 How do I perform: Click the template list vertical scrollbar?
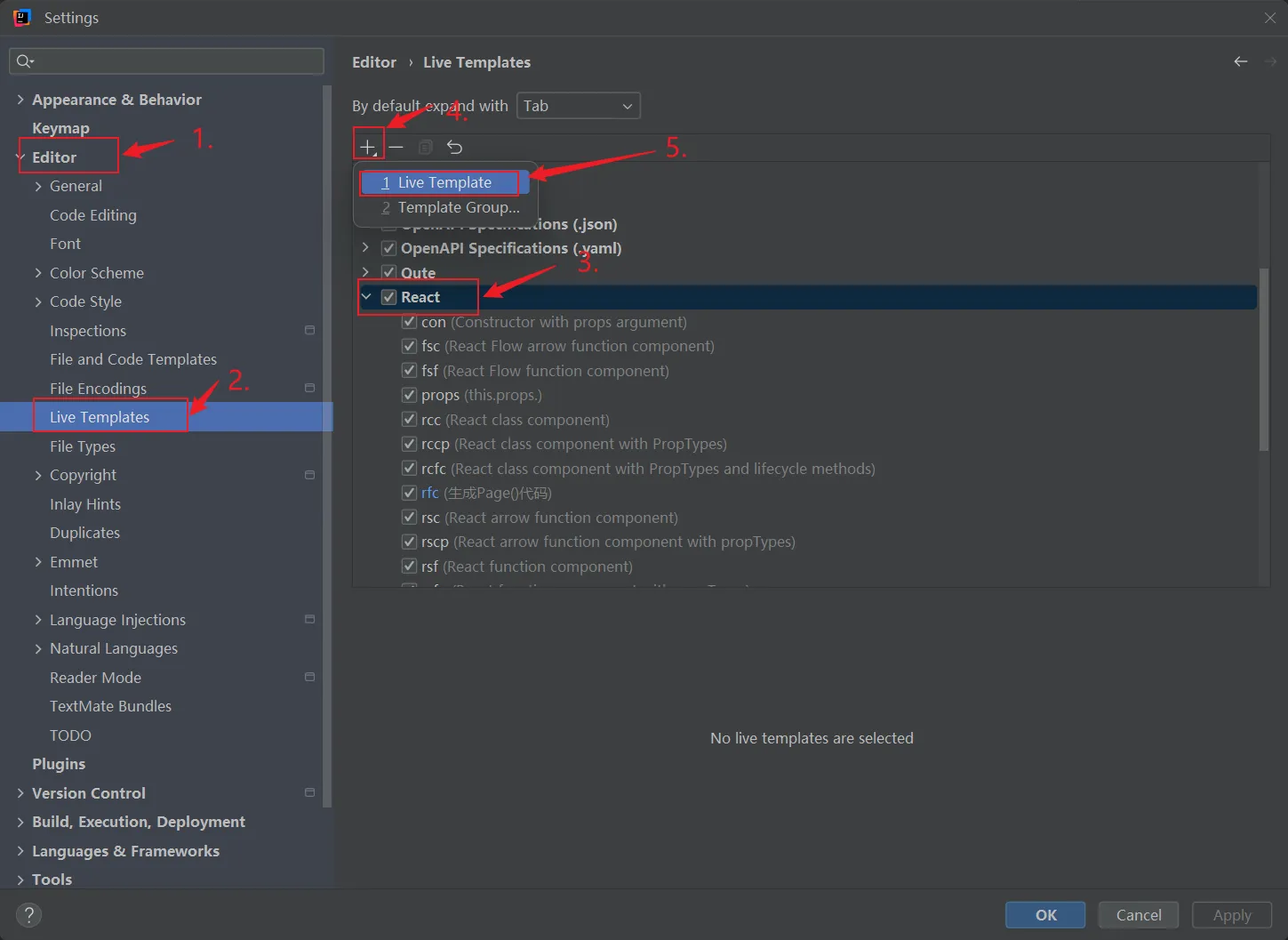click(x=1264, y=359)
